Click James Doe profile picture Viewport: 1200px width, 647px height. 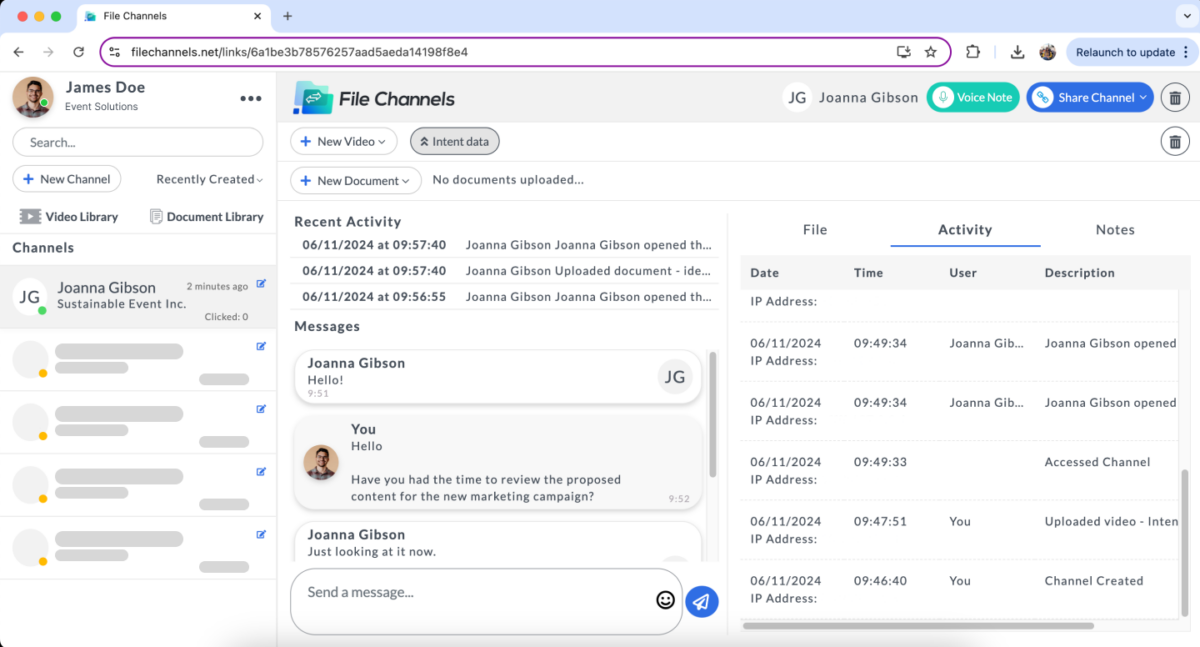click(x=32, y=98)
